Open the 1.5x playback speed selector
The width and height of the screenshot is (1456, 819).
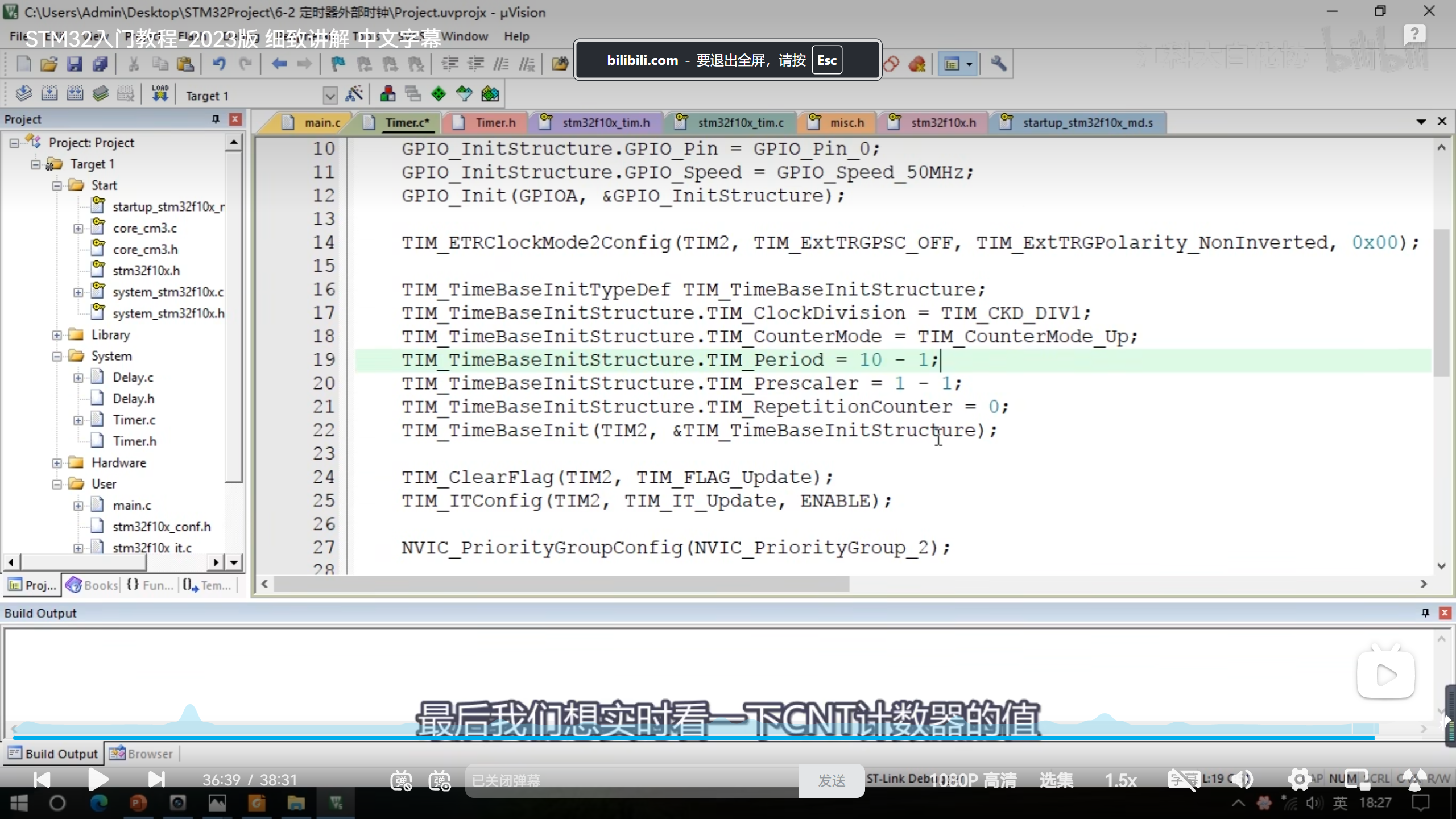coord(1120,780)
